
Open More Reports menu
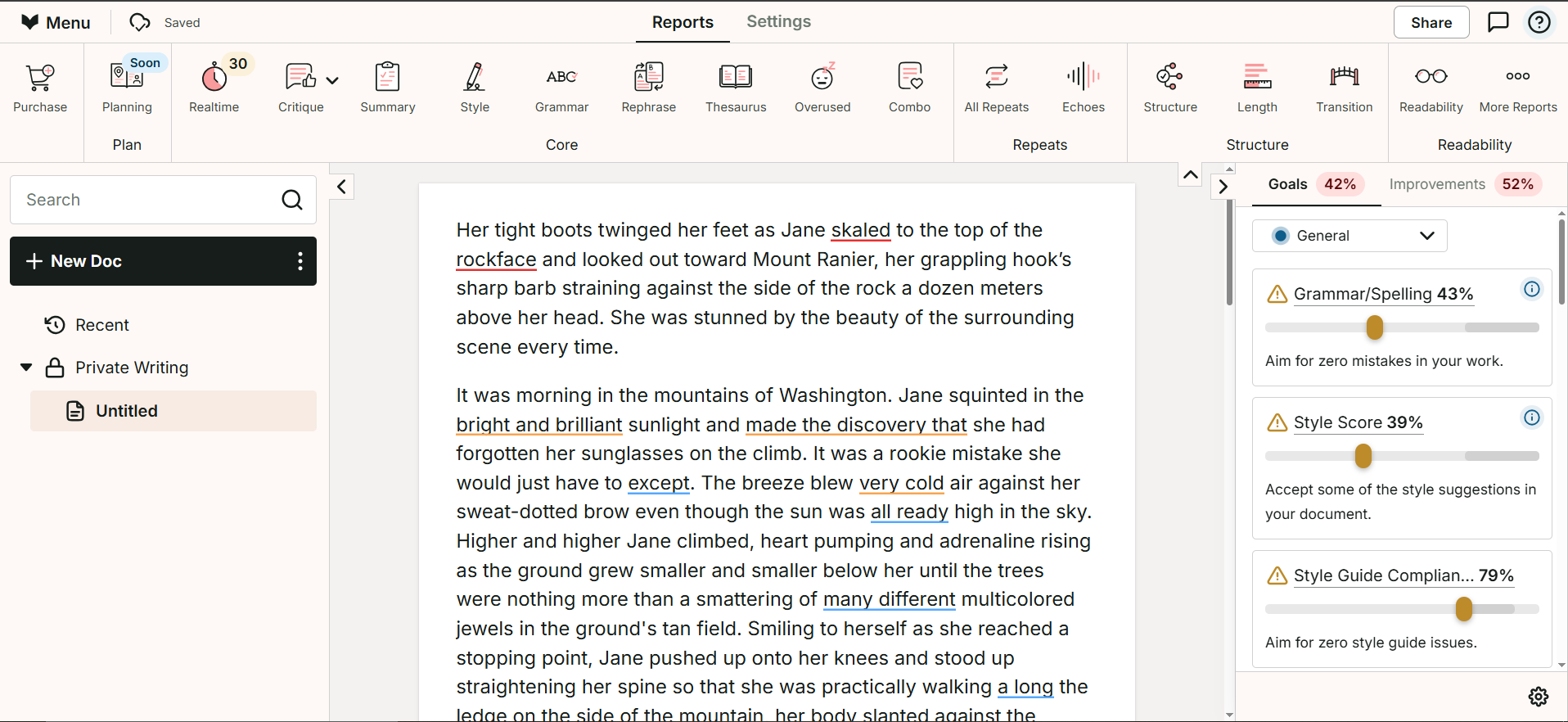(1518, 88)
